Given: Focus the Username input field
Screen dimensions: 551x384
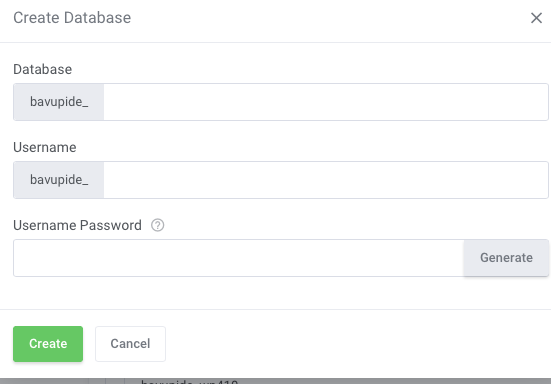Looking at the screenshot, I should [326, 180].
